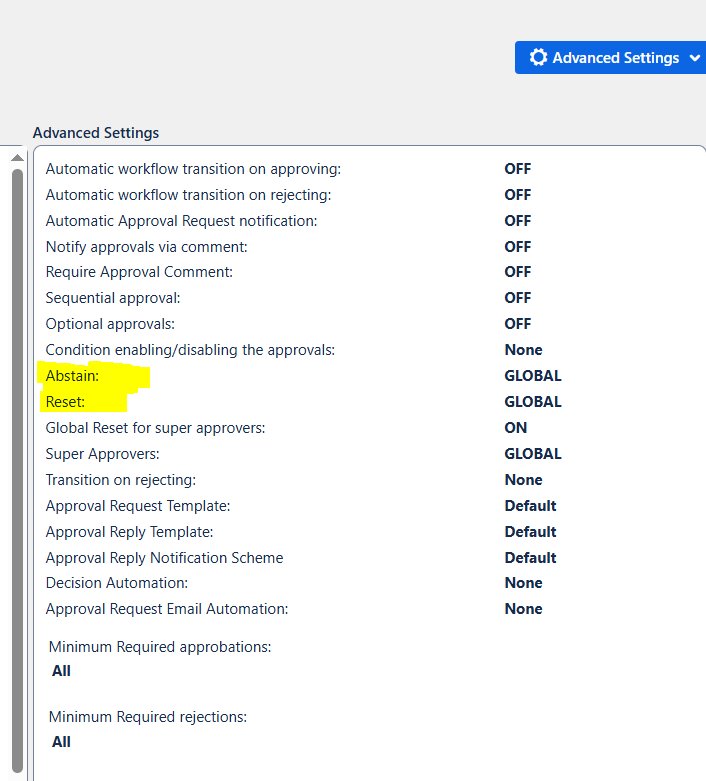Toggle the Require Approval Comment OFF value
The width and height of the screenshot is (706, 781).
click(x=517, y=272)
